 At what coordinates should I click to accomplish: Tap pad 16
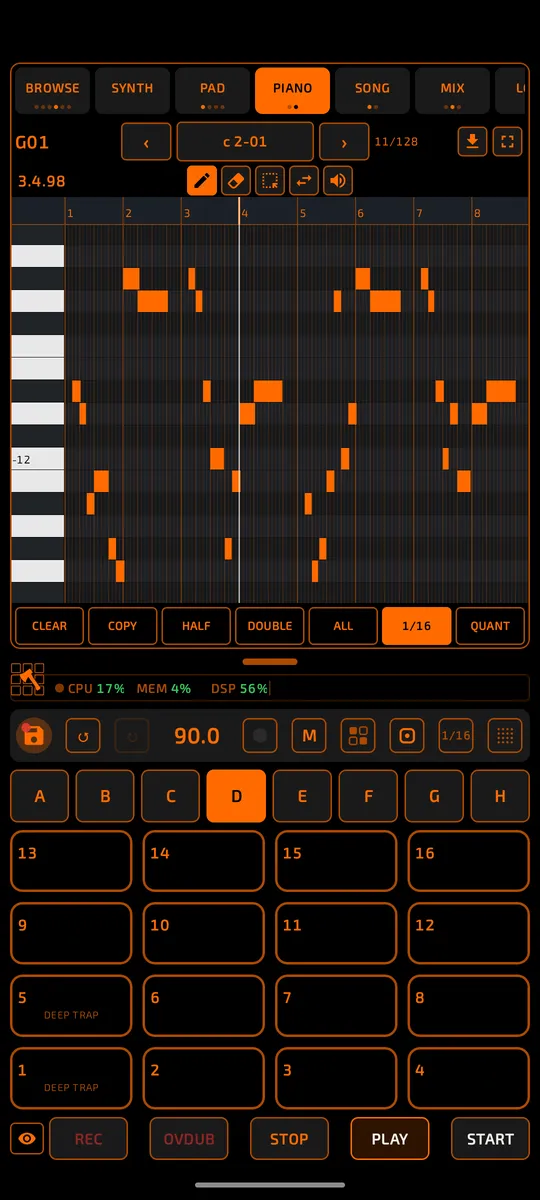(468, 861)
